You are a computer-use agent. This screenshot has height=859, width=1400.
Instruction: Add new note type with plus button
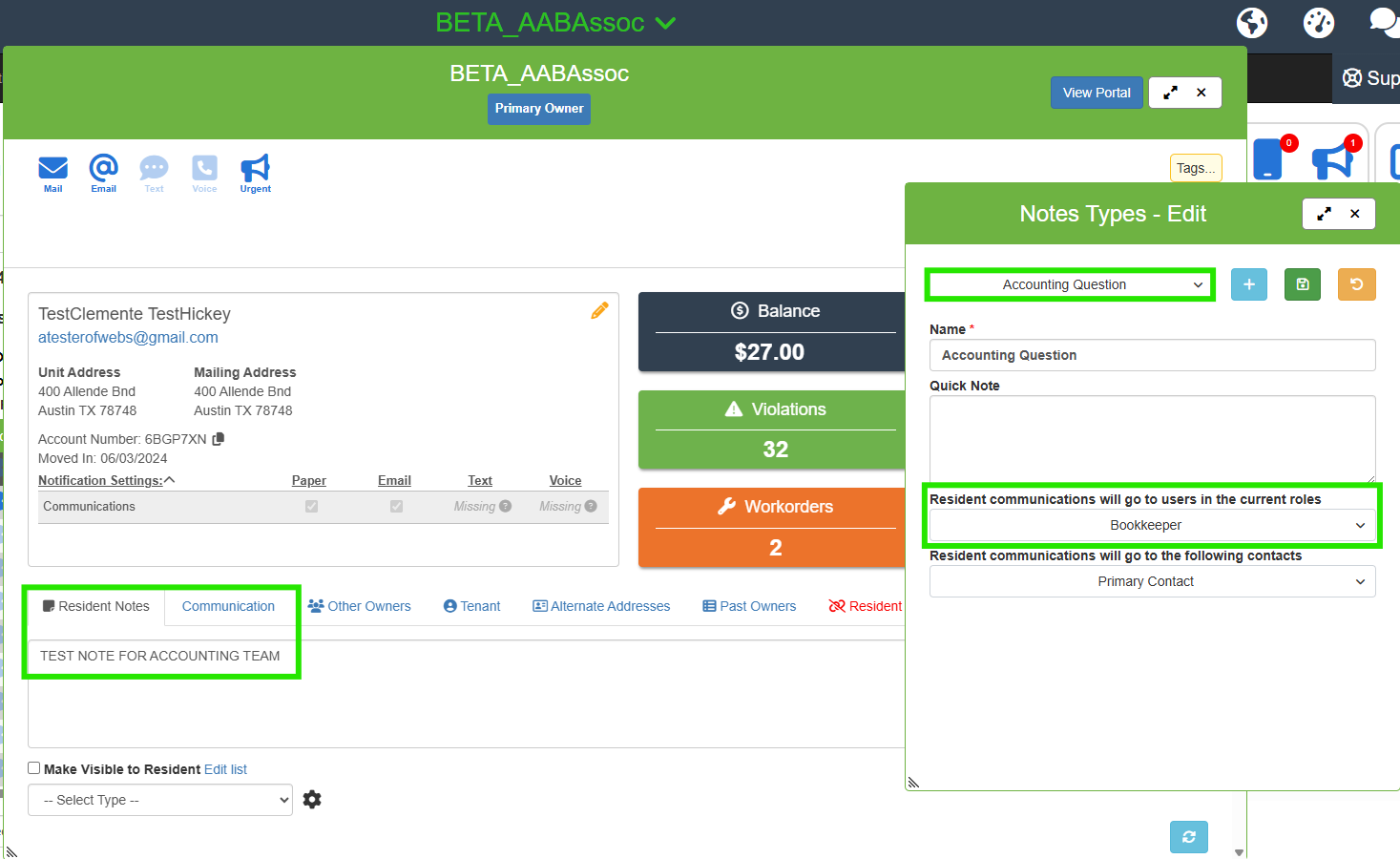[x=1248, y=285]
